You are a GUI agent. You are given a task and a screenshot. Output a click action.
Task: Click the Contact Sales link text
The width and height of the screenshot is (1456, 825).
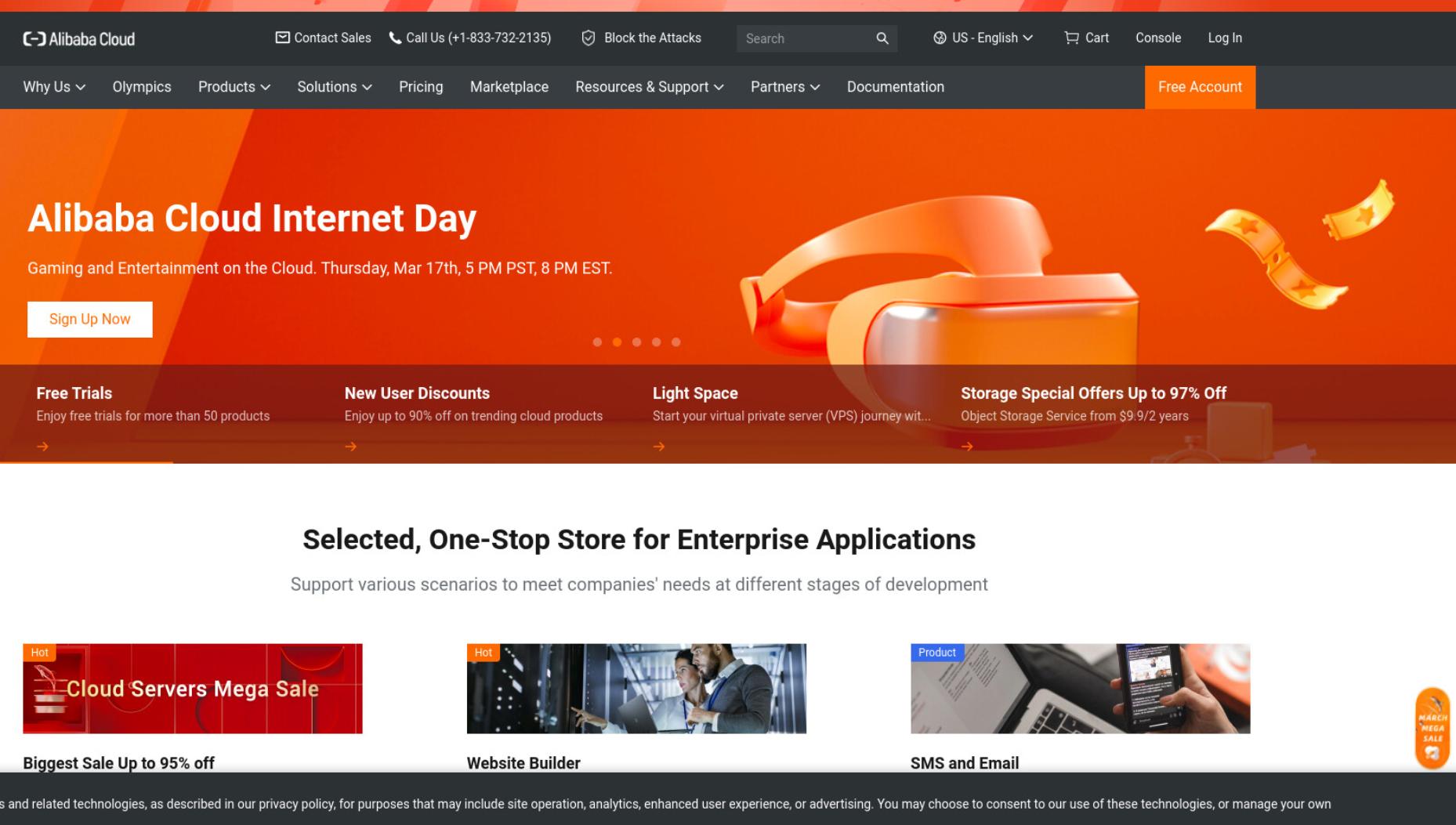[333, 38]
